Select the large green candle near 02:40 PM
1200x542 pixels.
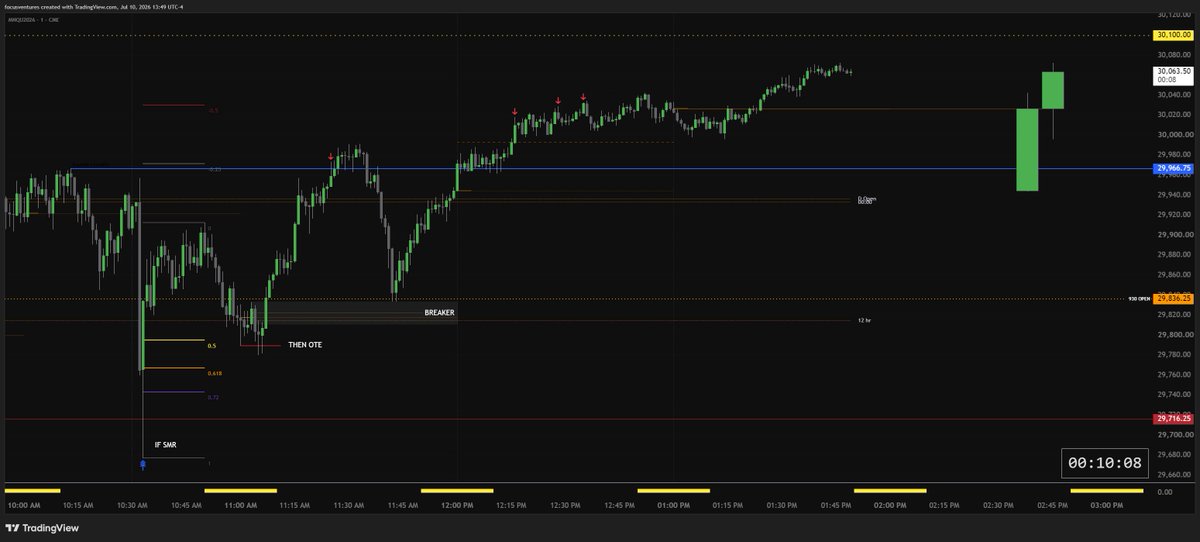point(1027,149)
